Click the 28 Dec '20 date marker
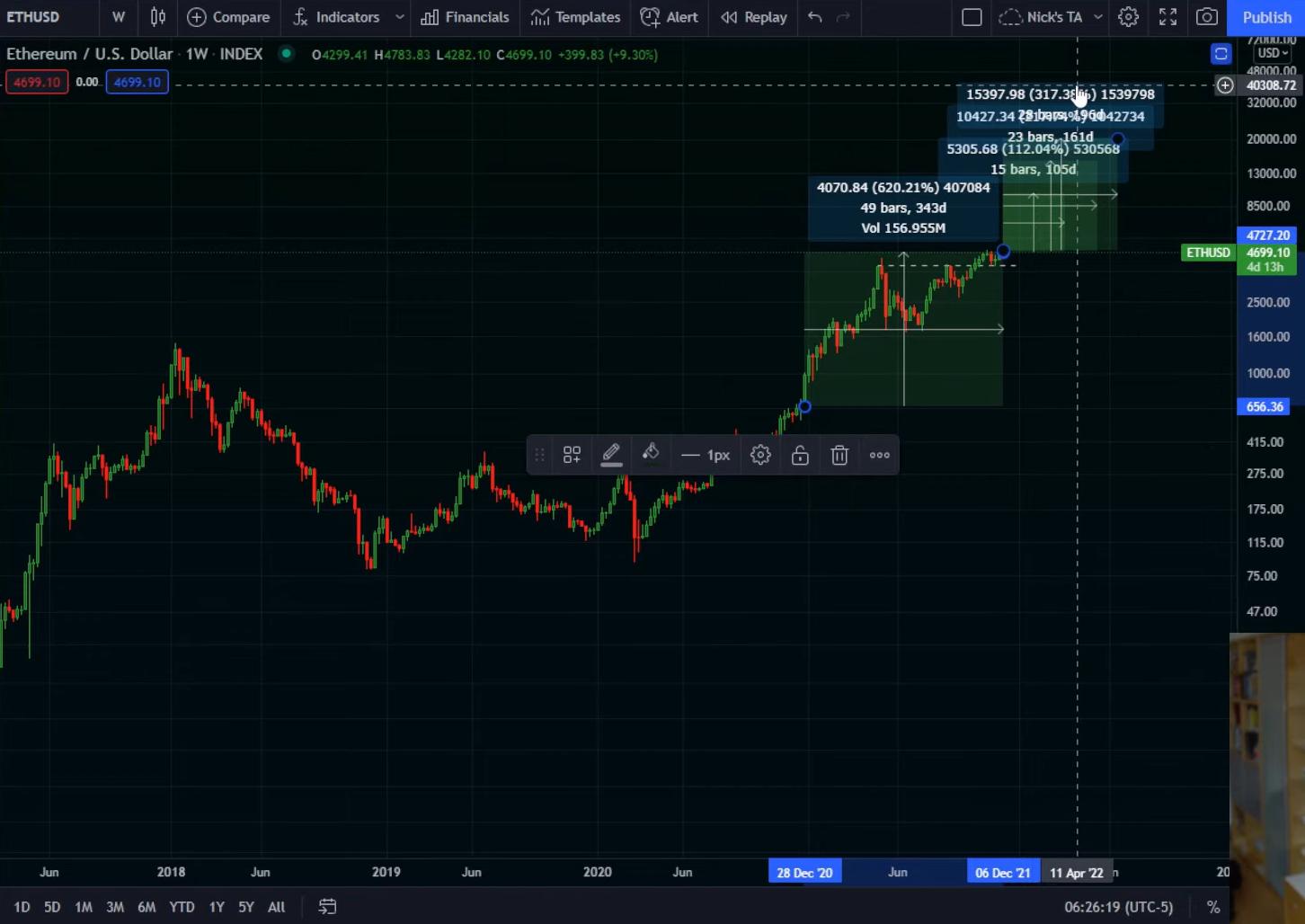Image resolution: width=1305 pixels, height=924 pixels. pyautogui.click(x=804, y=872)
